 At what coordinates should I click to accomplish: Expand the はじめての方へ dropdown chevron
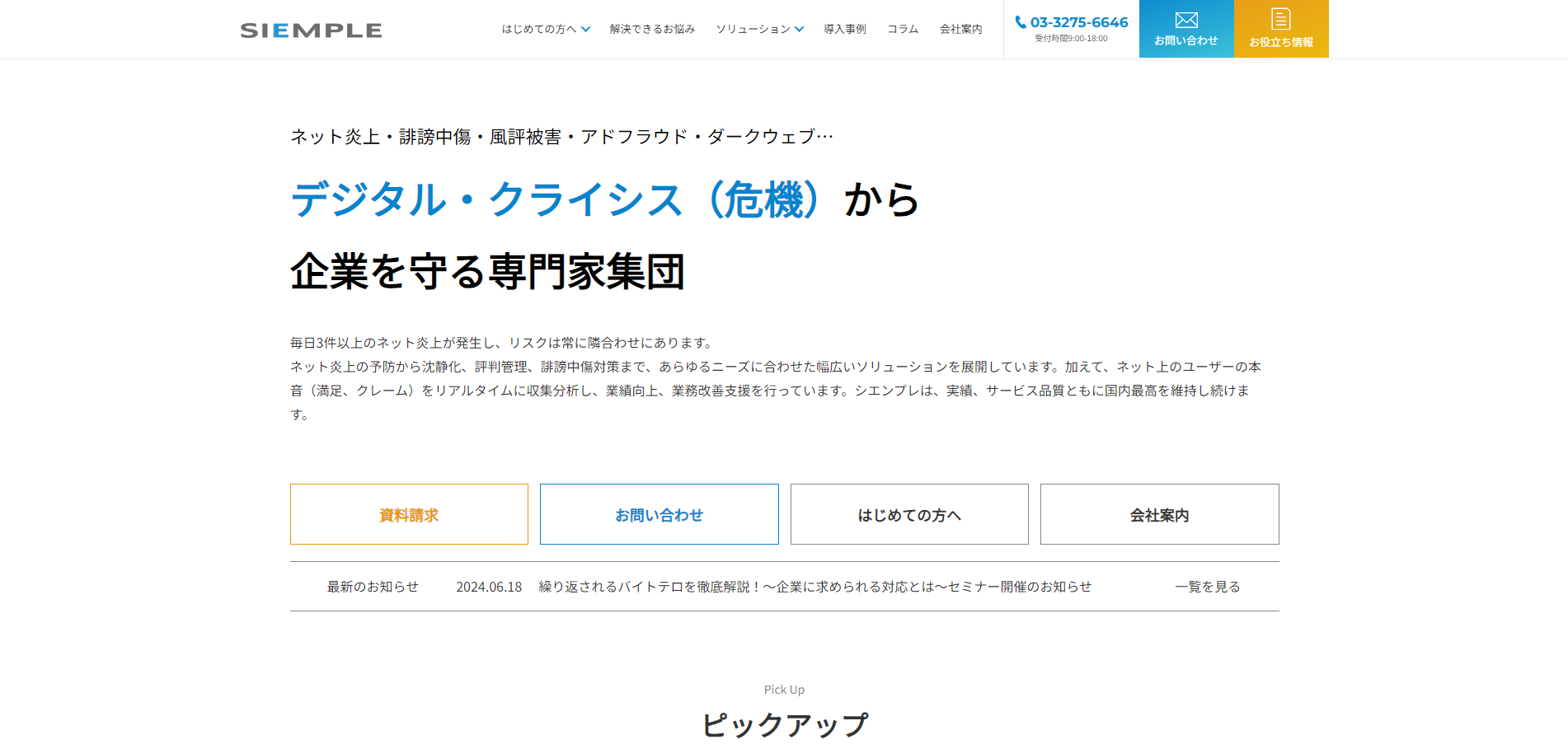(586, 29)
